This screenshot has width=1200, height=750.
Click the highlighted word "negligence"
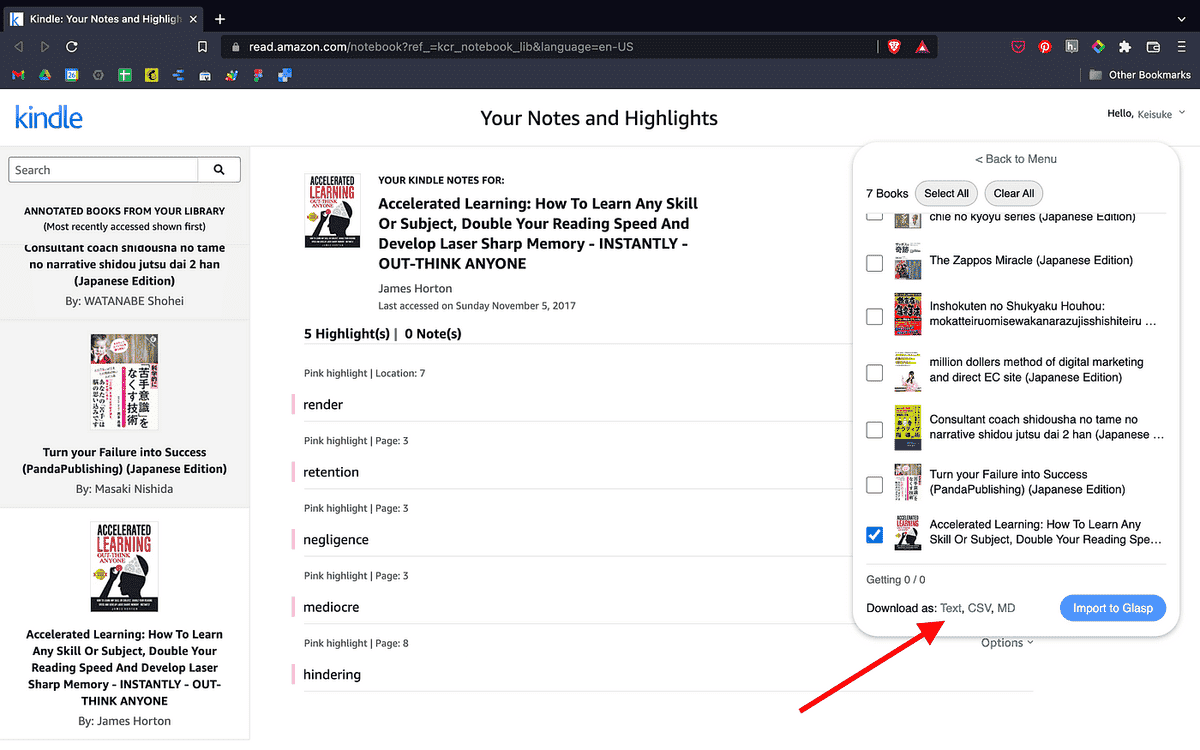click(x=336, y=540)
